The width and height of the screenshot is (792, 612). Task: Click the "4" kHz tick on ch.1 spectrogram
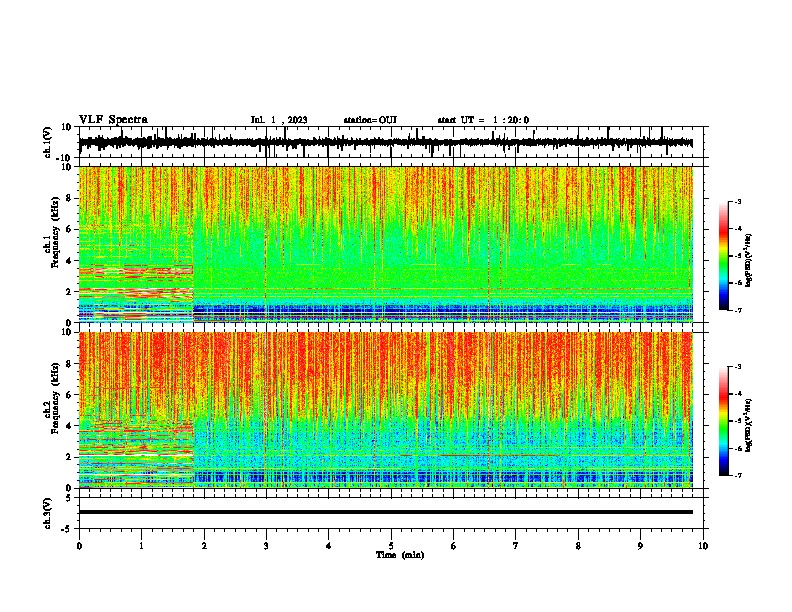(x=70, y=261)
